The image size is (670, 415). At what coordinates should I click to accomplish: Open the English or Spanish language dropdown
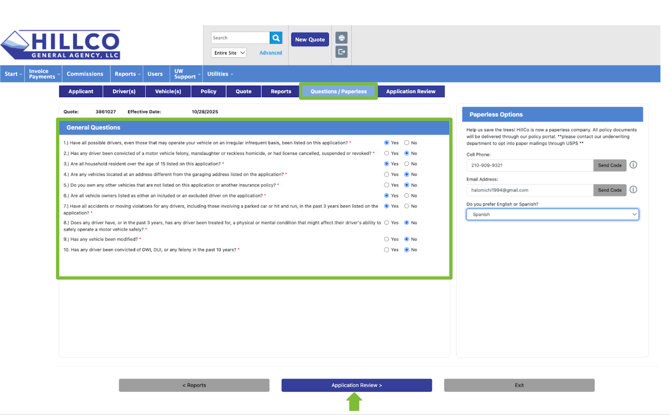[552, 214]
